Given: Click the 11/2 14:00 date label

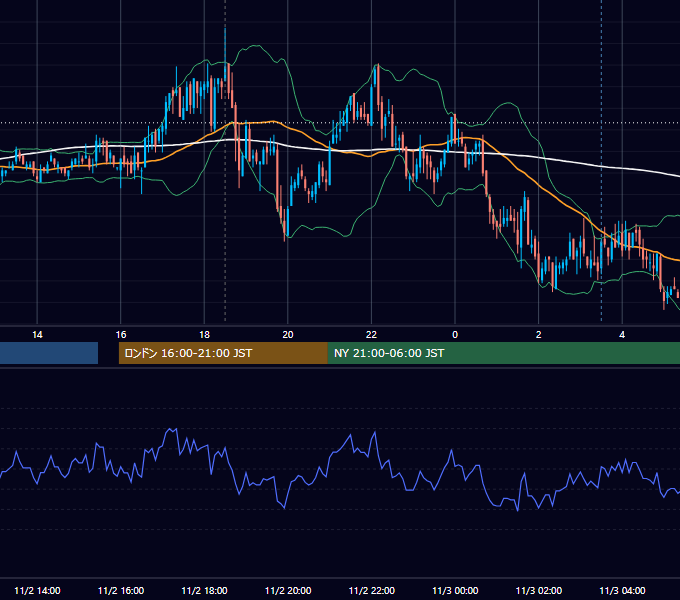Looking at the screenshot, I should [x=37, y=590].
